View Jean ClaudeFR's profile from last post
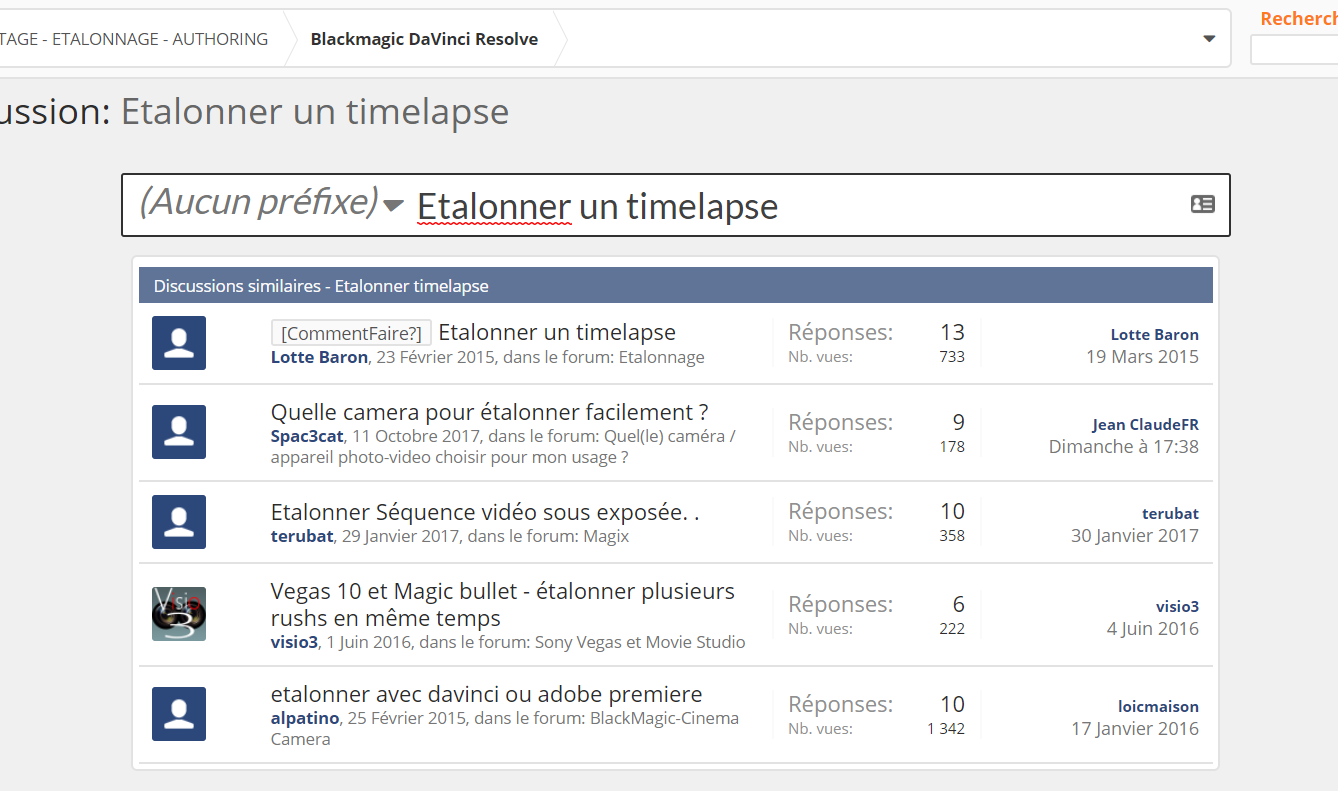The height and width of the screenshot is (791, 1338). 1145,424
